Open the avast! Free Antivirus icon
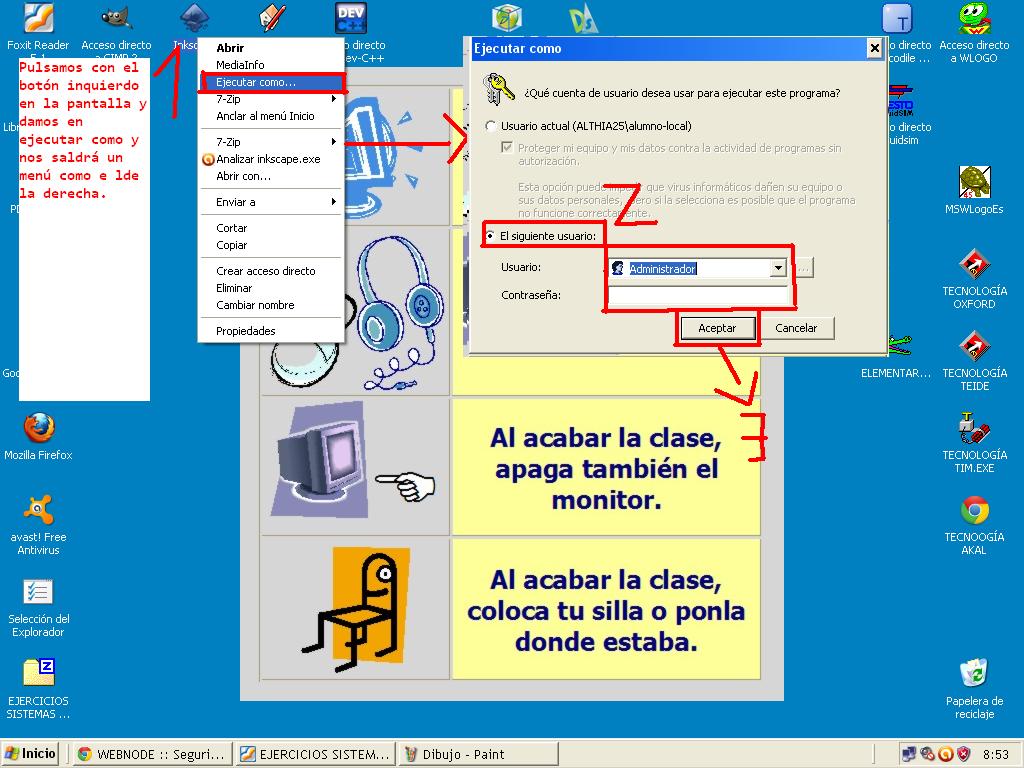This screenshot has height=768, width=1024. [x=38, y=511]
